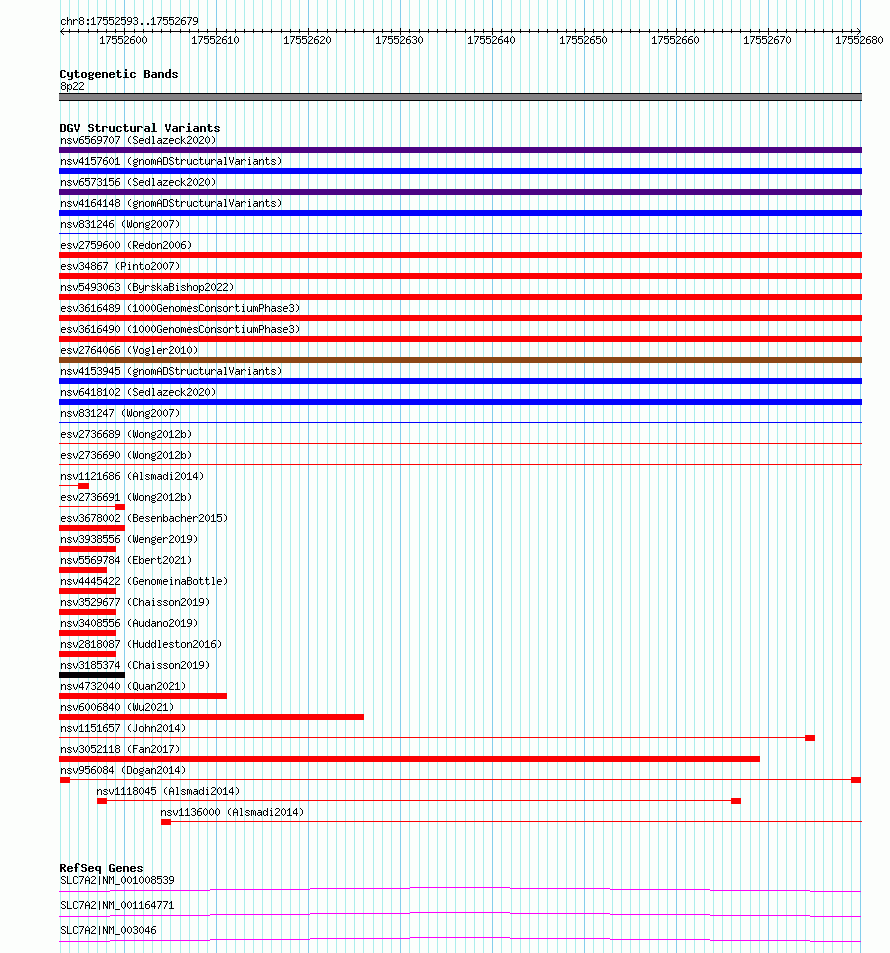
Task: Open variant nsv3938556 (Wenger2019)
Action: tap(129, 539)
